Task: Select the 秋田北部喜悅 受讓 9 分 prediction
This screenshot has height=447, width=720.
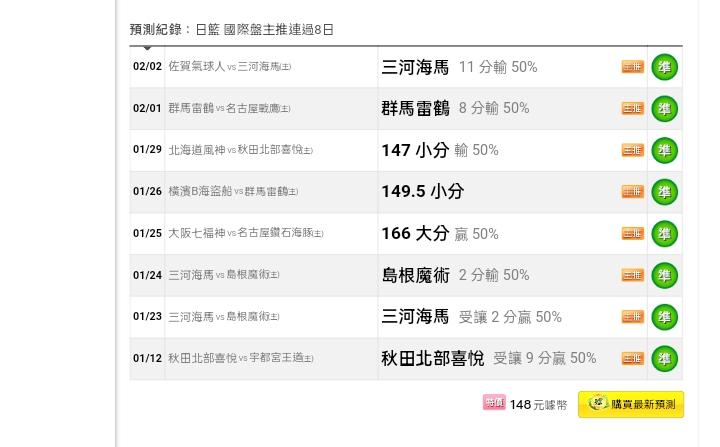Action: [x=489, y=358]
